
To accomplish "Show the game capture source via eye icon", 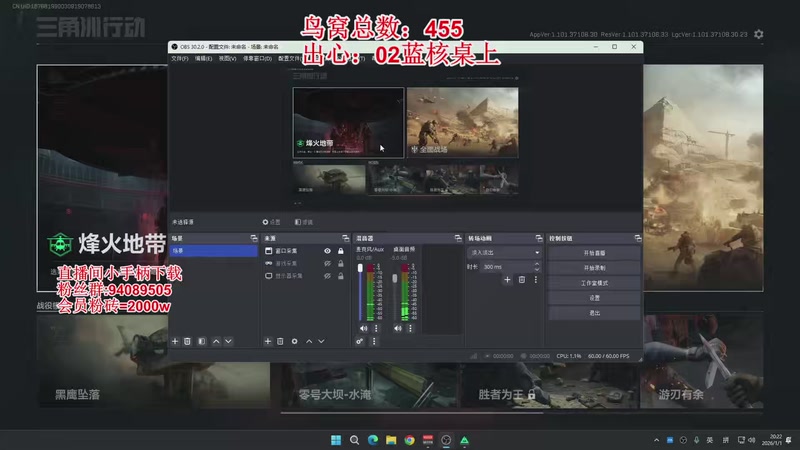I will click(x=328, y=263).
